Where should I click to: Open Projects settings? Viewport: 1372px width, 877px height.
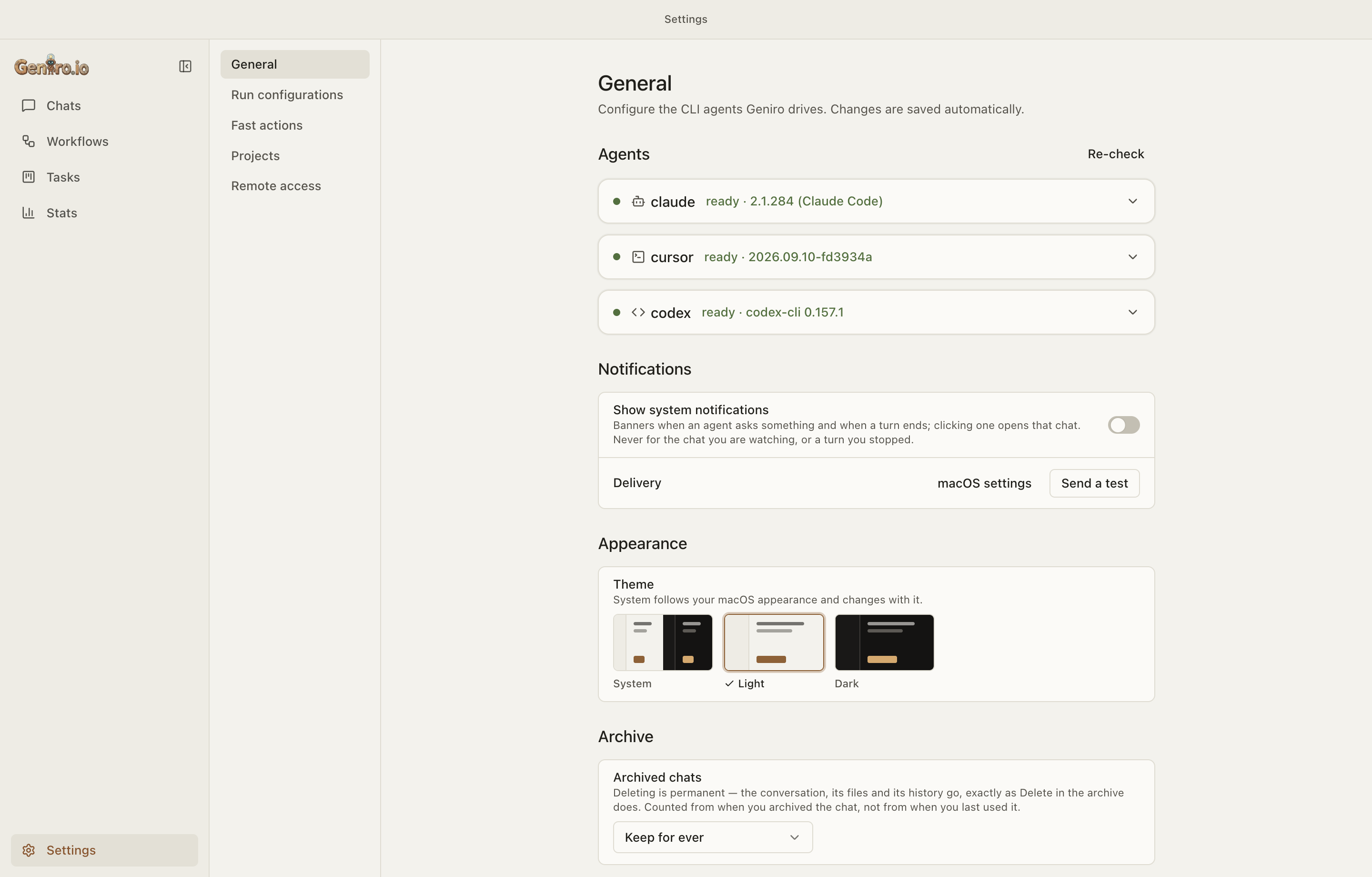click(294, 156)
